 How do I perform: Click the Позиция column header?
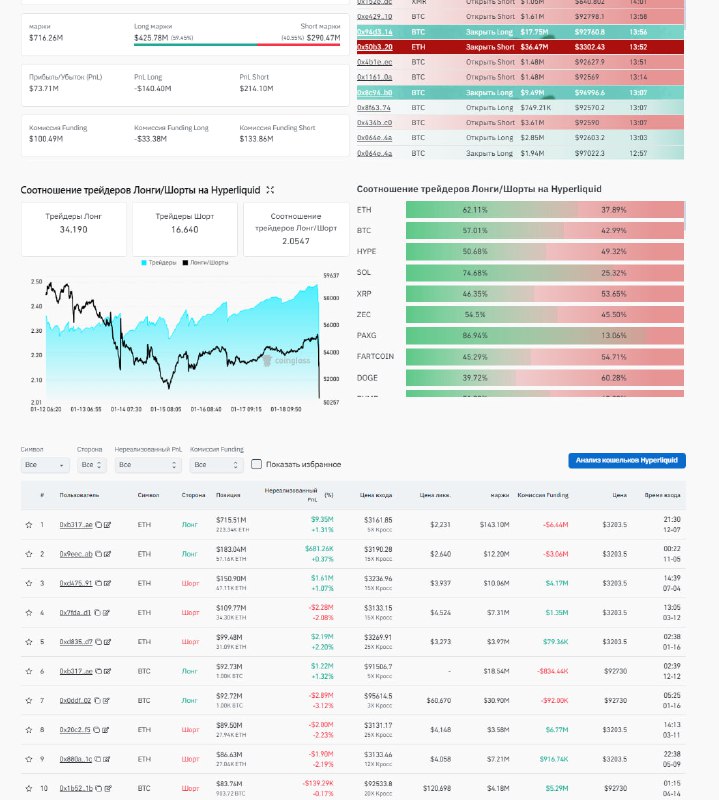[227, 495]
